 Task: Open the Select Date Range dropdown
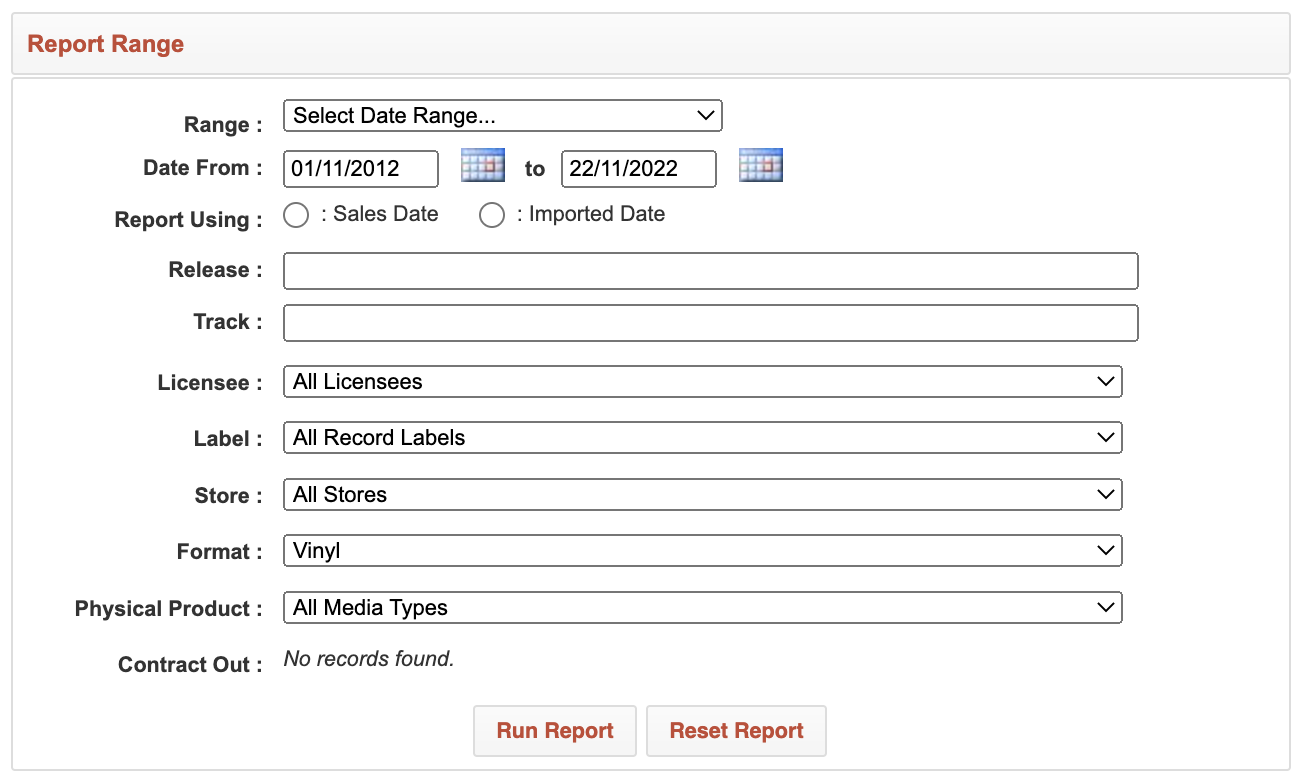[x=503, y=116]
